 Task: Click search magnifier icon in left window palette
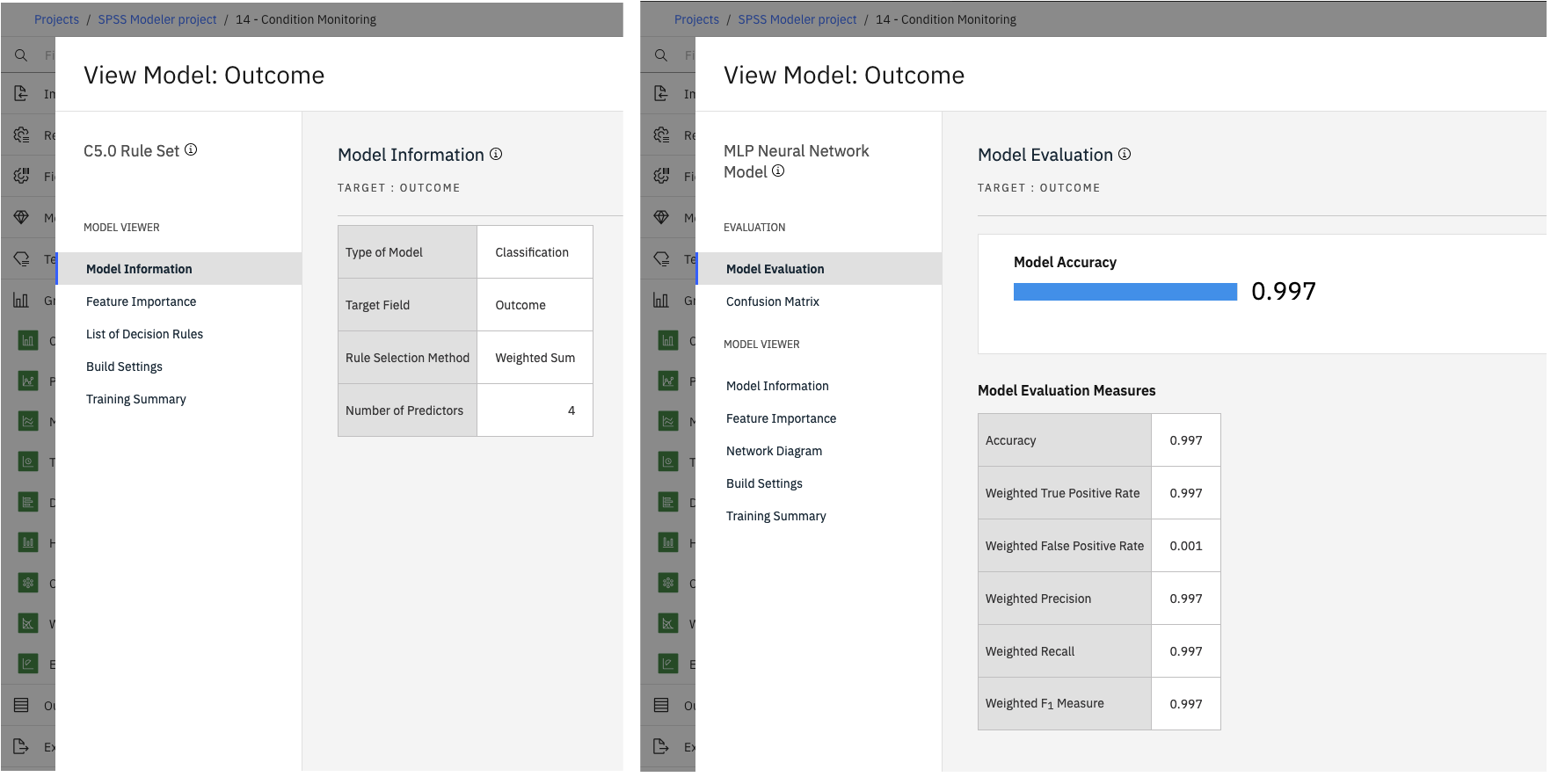[21, 55]
